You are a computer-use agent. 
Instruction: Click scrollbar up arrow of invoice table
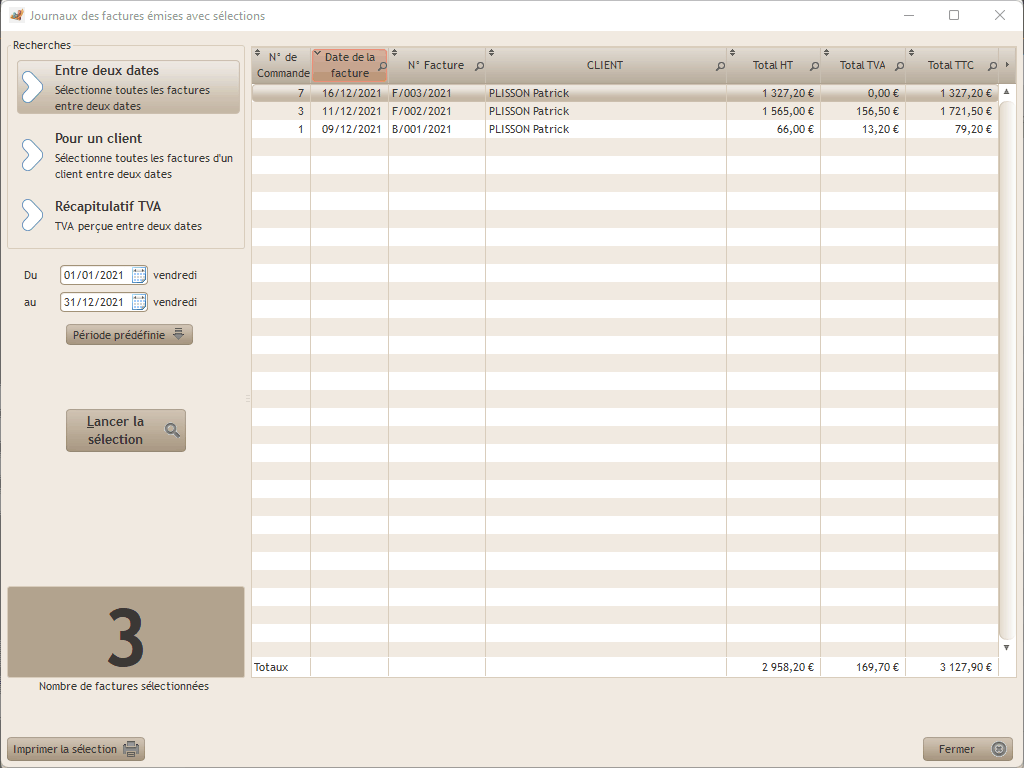click(1006, 91)
